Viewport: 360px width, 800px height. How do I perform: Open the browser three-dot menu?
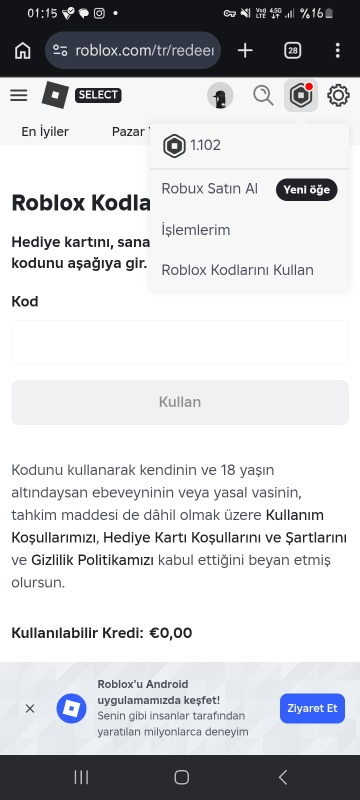click(x=338, y=51)
